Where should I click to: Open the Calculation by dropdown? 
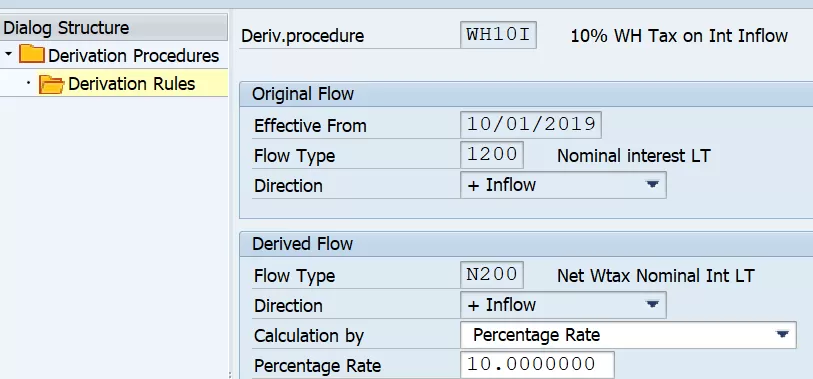pyautogui.click(x=782, y=335)
